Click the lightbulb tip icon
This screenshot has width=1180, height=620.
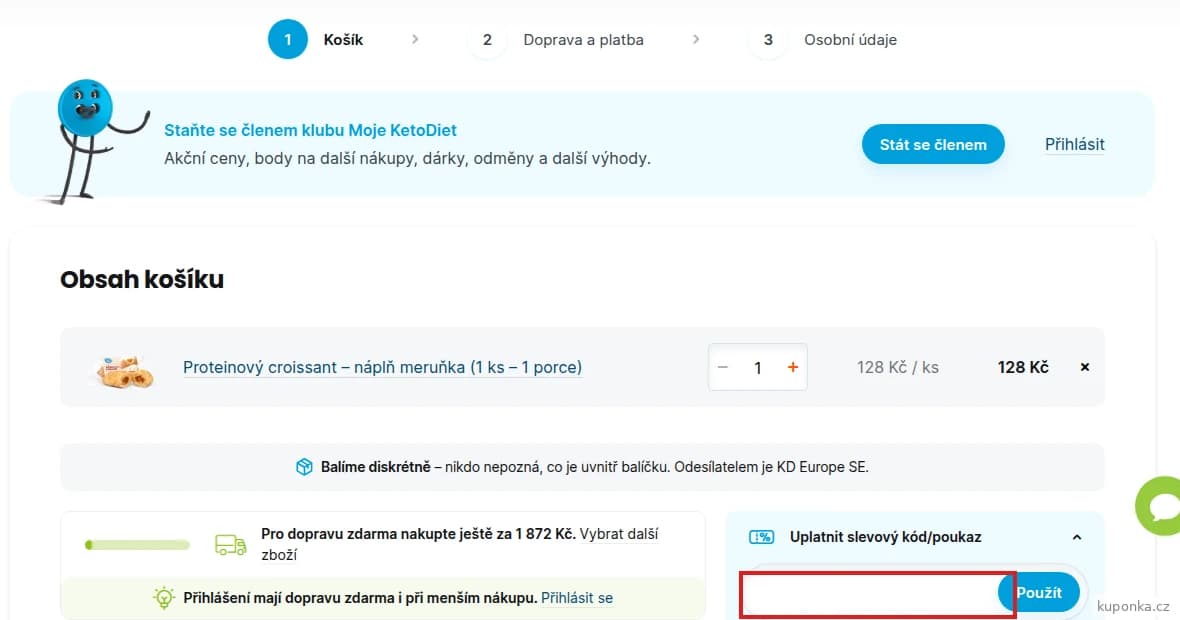tap(163, 598)
